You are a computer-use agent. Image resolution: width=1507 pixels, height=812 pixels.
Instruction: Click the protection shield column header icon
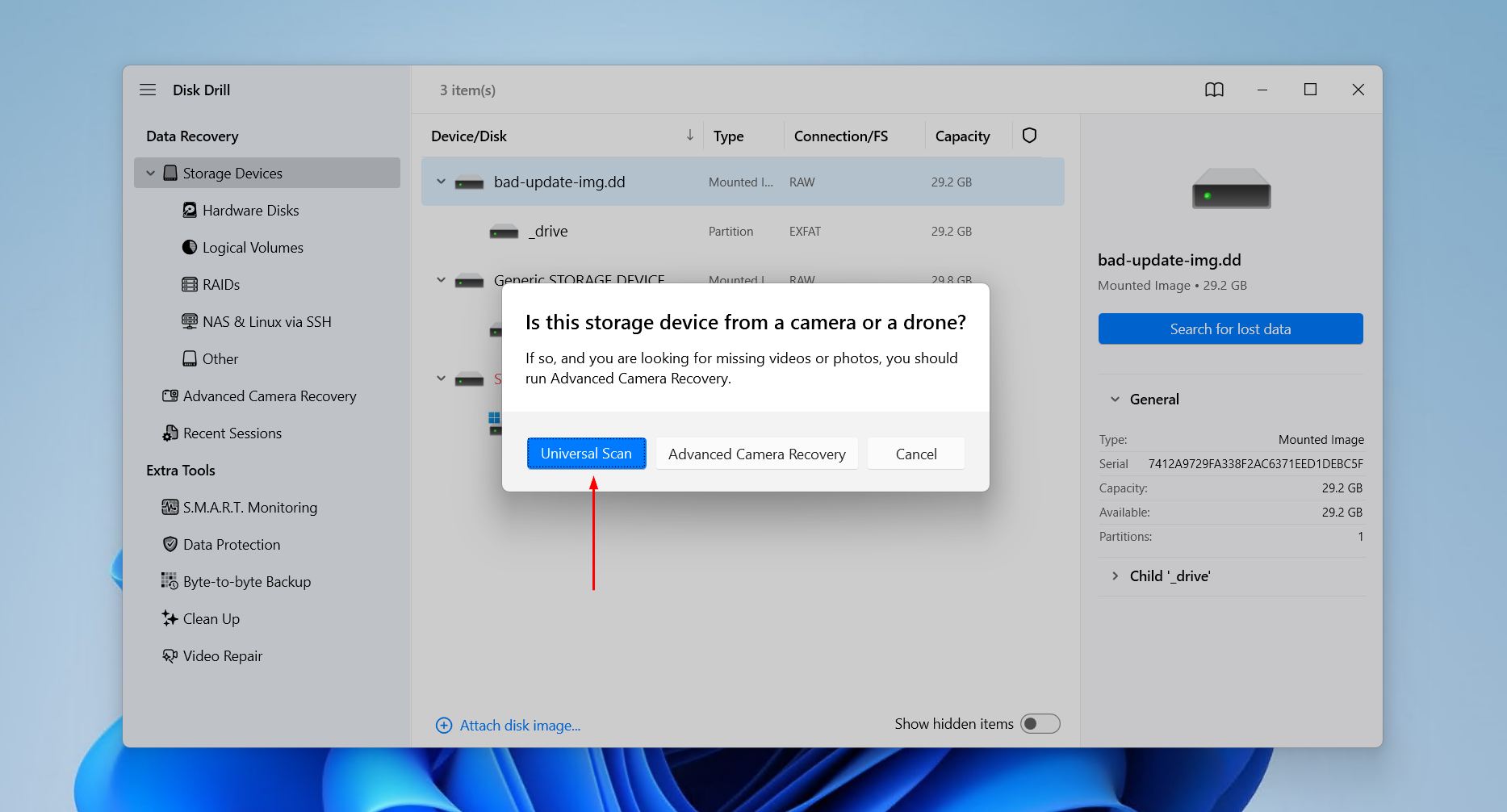[1029, 136]
